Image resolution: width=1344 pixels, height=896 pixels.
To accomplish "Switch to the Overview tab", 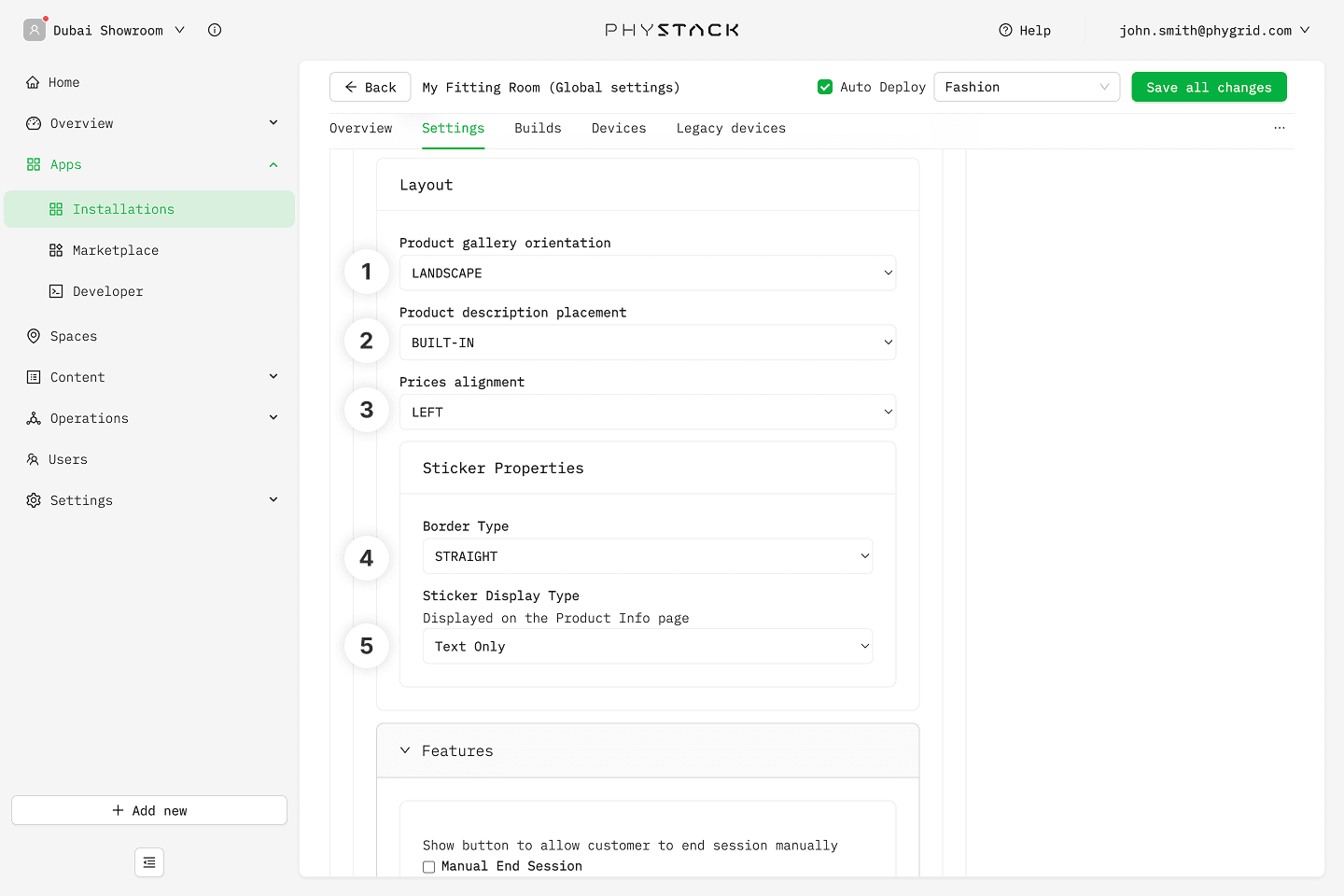I will (361, 128).
